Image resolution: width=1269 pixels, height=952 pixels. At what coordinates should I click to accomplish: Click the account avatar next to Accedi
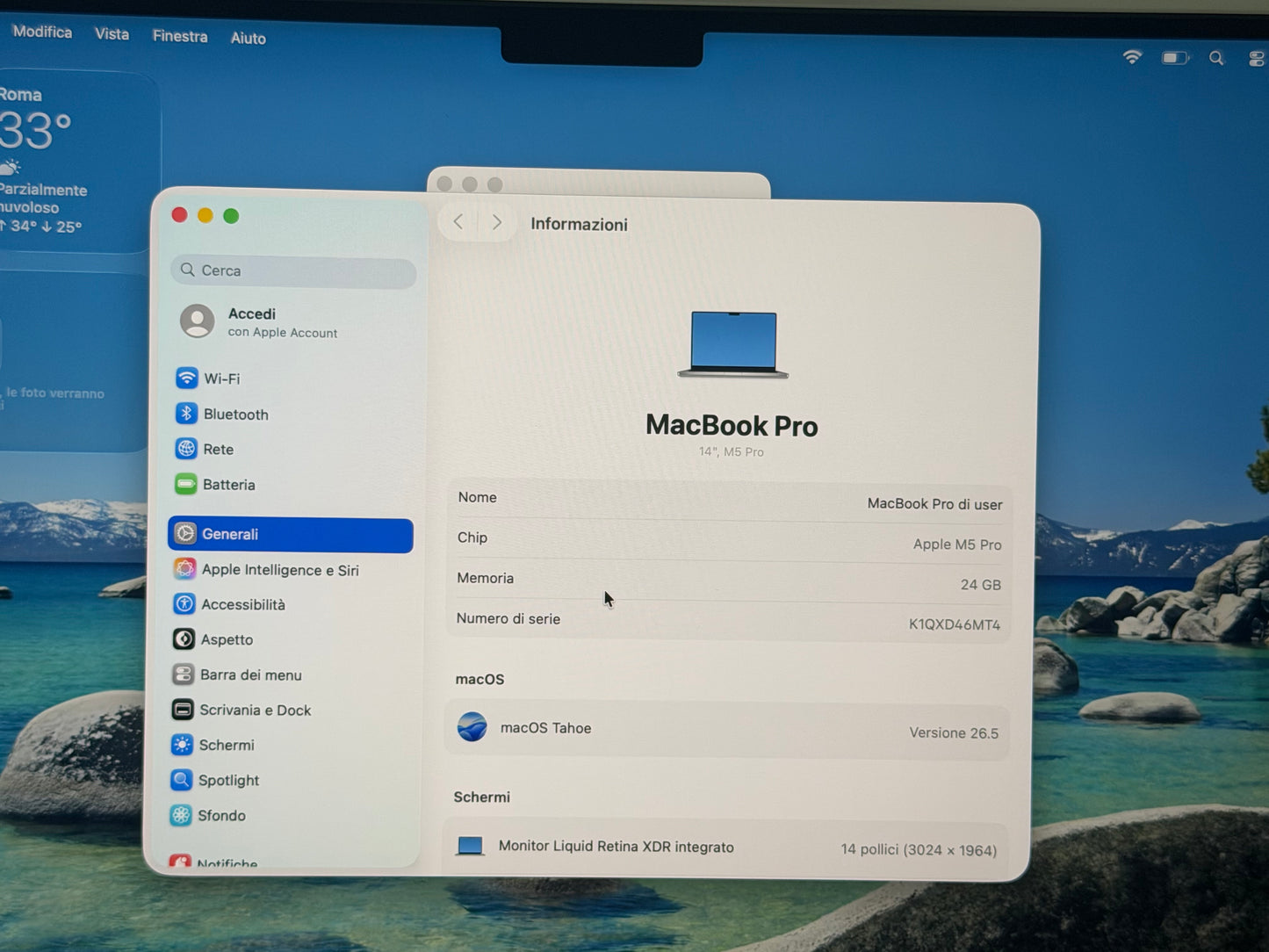[198, 321]
